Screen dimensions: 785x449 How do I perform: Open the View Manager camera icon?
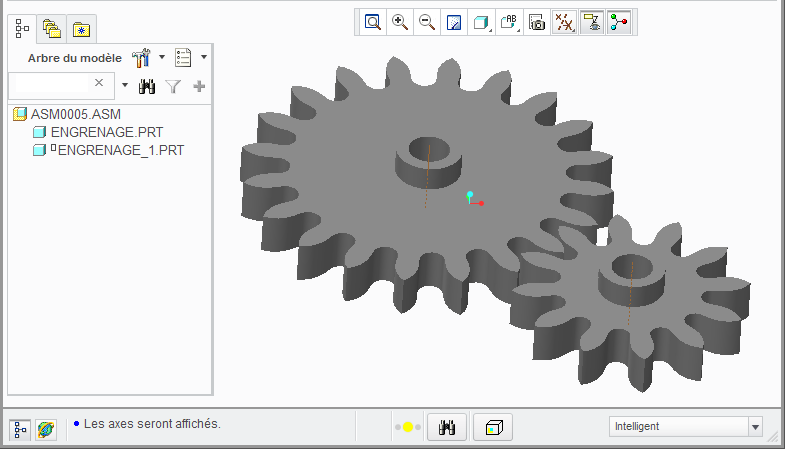[537, 22]
